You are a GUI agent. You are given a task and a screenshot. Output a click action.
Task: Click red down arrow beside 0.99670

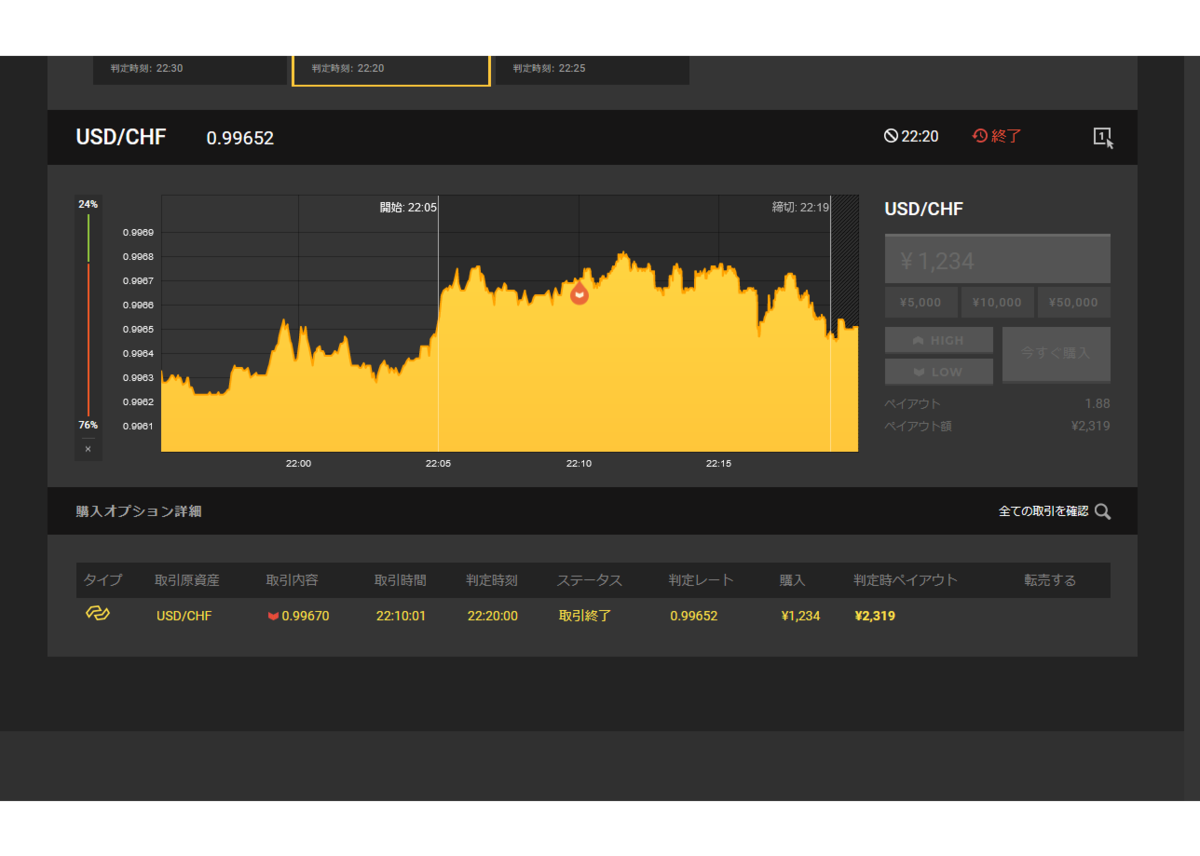click(273, 616)
